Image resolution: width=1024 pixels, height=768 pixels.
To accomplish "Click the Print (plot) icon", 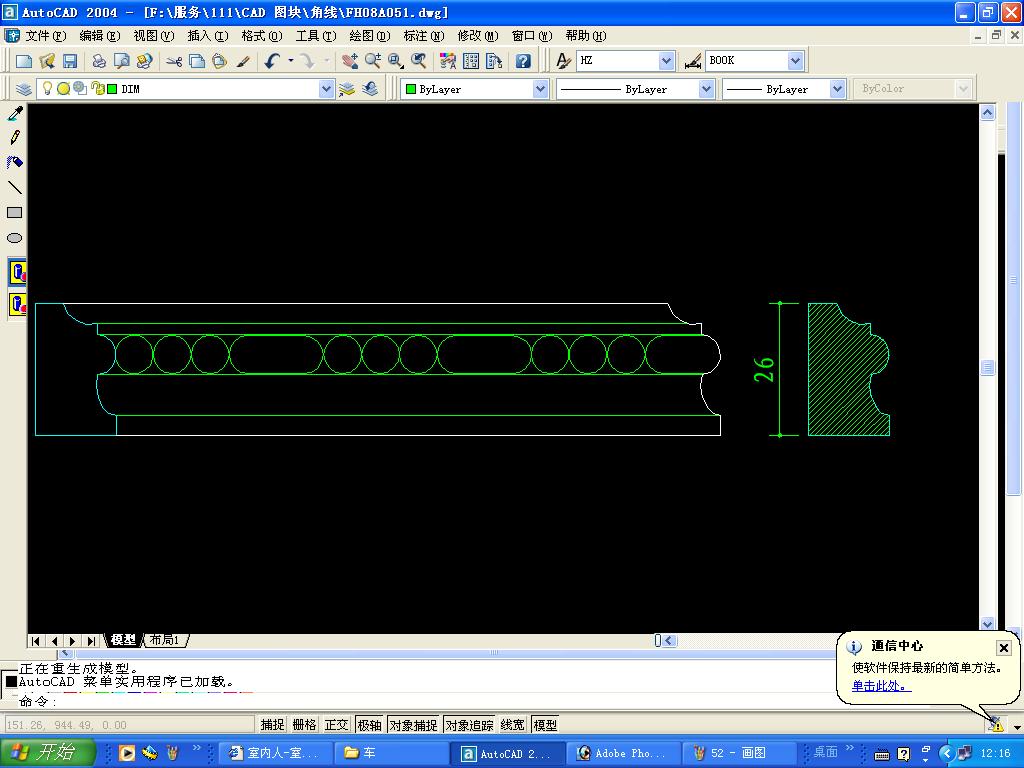I will tap(99, 61).
